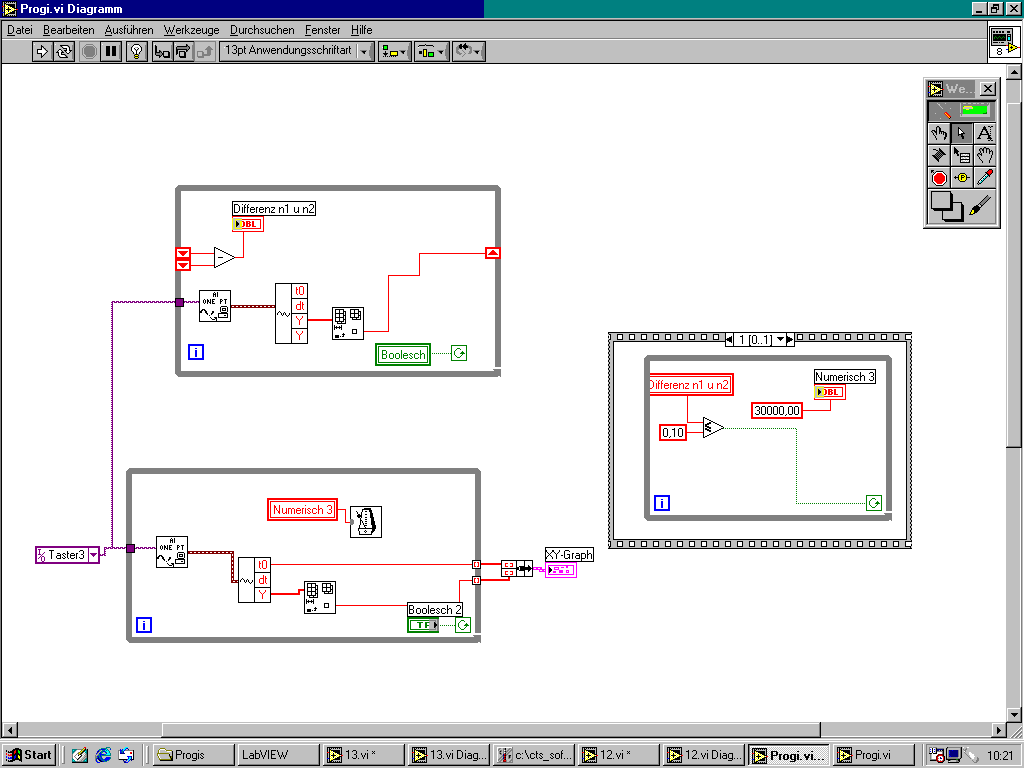Click the Subtract function in upper loop
1024x768 pixels.
[223, 257]
